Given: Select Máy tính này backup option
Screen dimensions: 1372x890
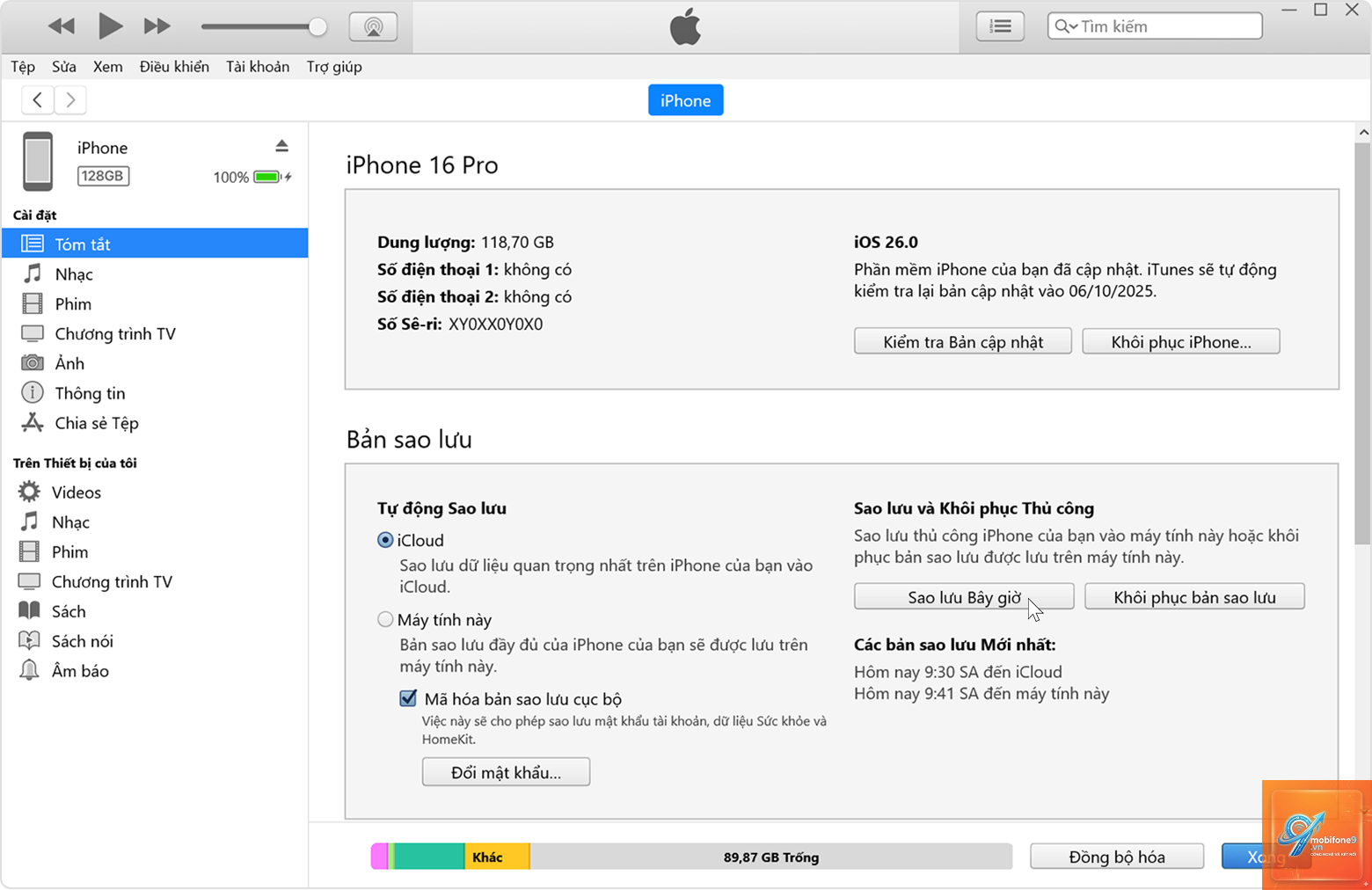Looking at the screenshot, I should pos(385,619).
